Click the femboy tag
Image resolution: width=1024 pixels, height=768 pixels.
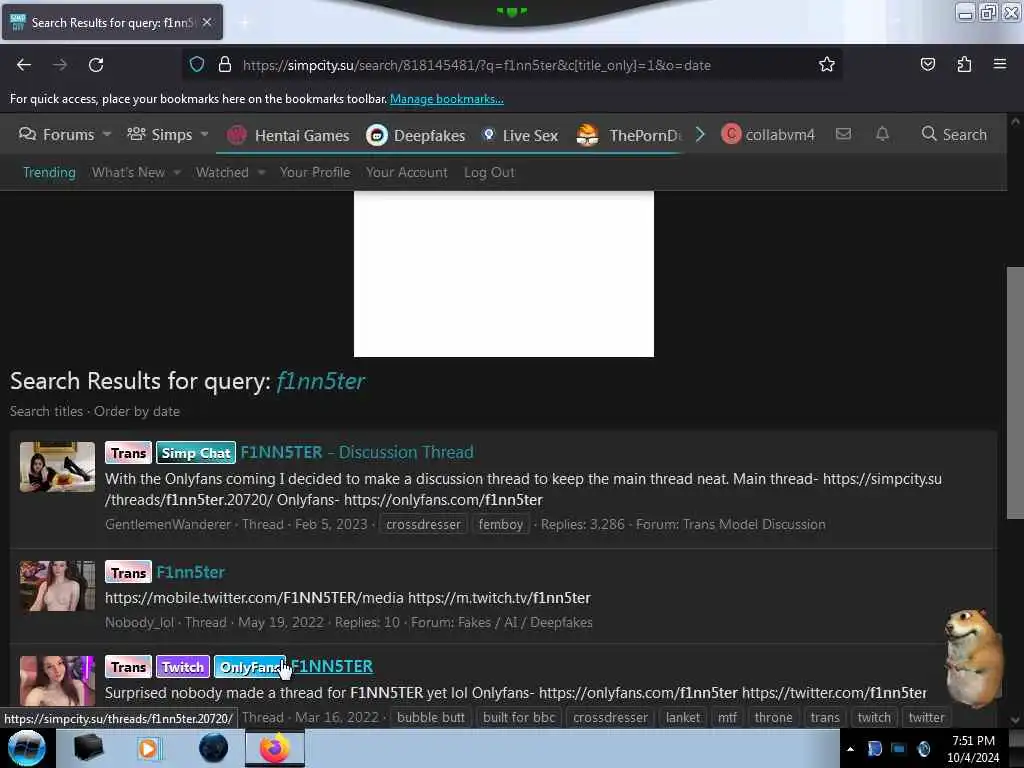pos(500,524)
